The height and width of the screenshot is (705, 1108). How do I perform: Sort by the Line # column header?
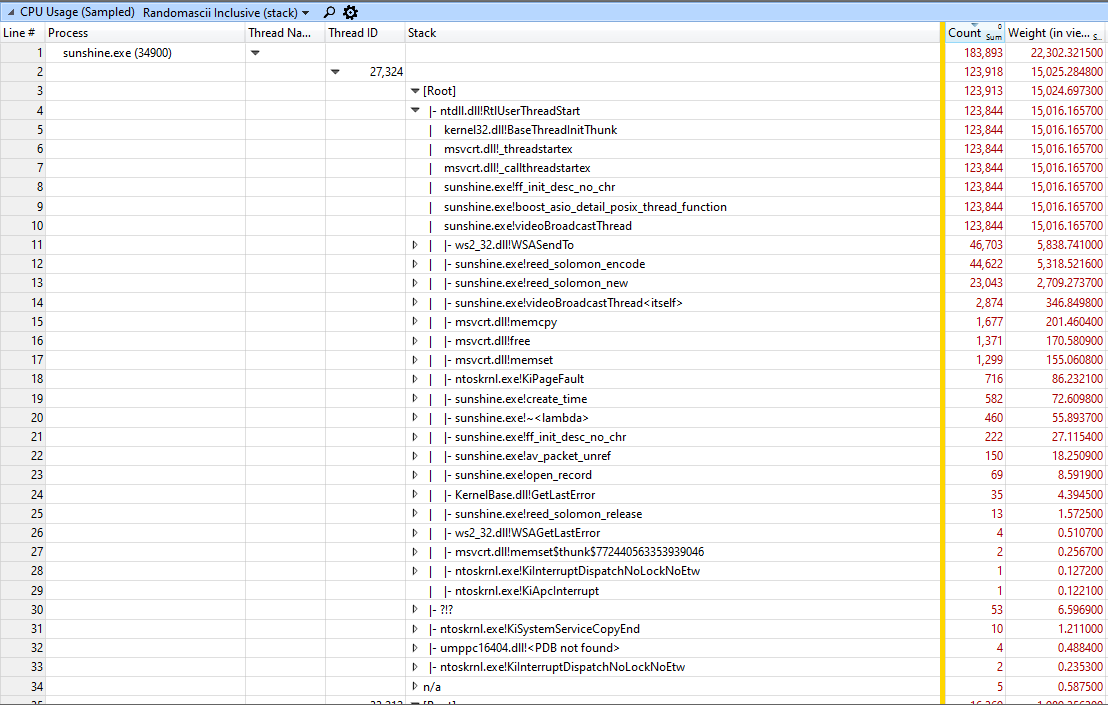(x=19, y=32)
